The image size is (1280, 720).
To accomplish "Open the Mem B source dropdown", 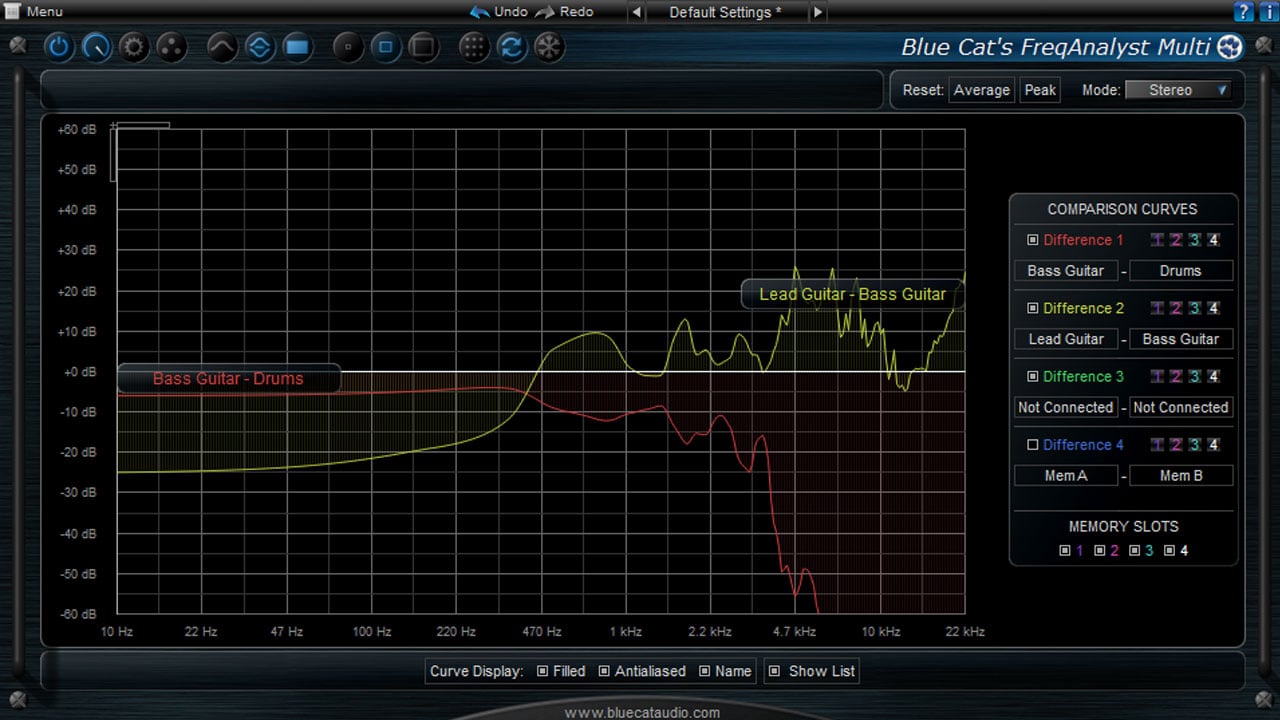I will [x=1181, y=476].
